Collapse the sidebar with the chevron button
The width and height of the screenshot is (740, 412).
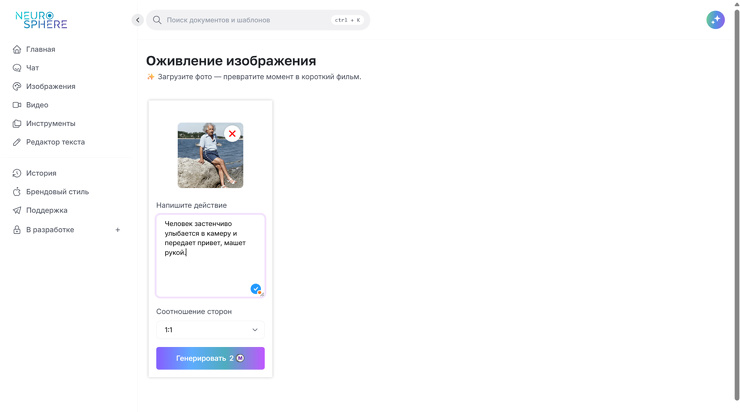pos(137,20)
